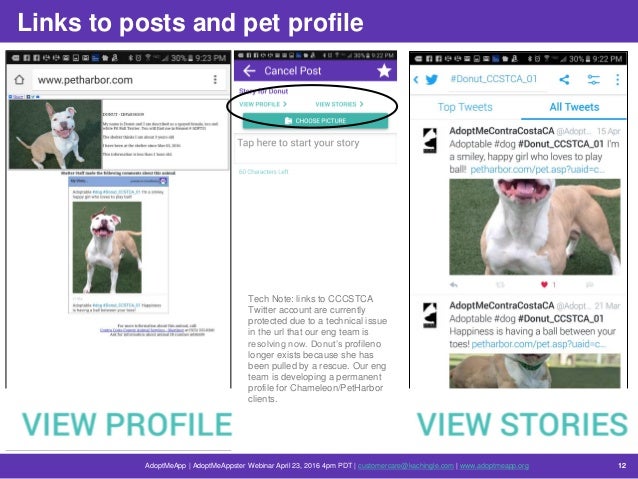638x479 pixels.
Task: Open the filter sliders icon in Twitter header
Action: [x=593, y=79]
